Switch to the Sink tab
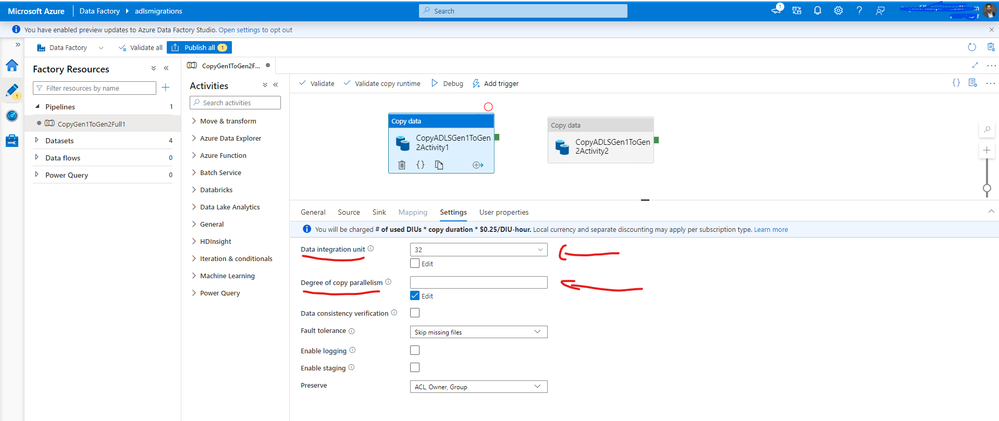 click(379, 212)
